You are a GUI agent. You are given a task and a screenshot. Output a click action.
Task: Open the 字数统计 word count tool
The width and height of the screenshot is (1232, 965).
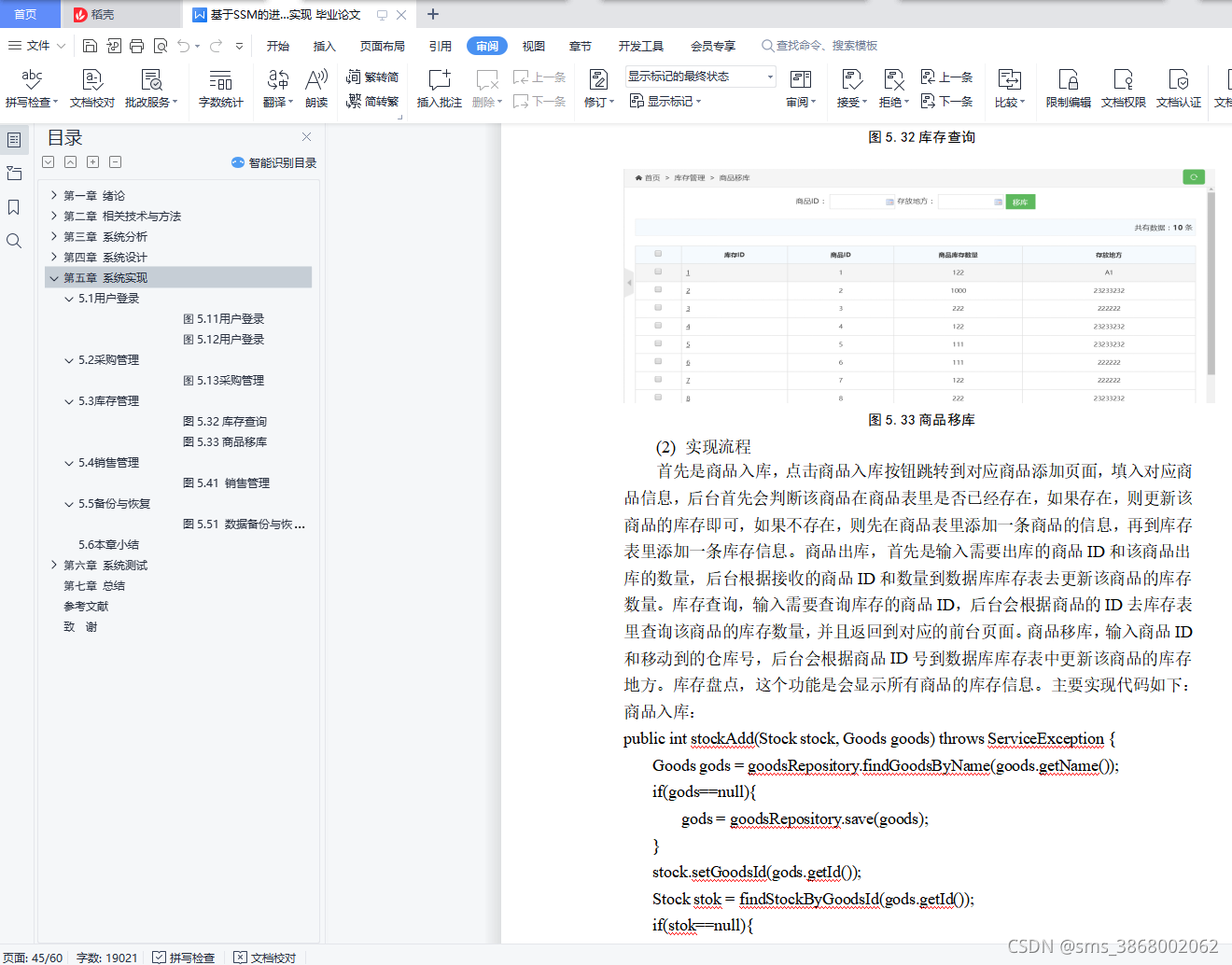click(220, 89)
